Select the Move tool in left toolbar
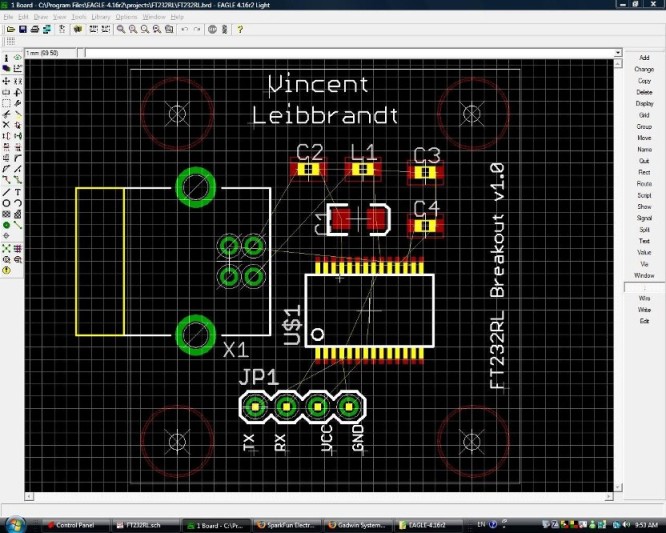The width and height of the screenshot is (666, 533). click(6, 81)
